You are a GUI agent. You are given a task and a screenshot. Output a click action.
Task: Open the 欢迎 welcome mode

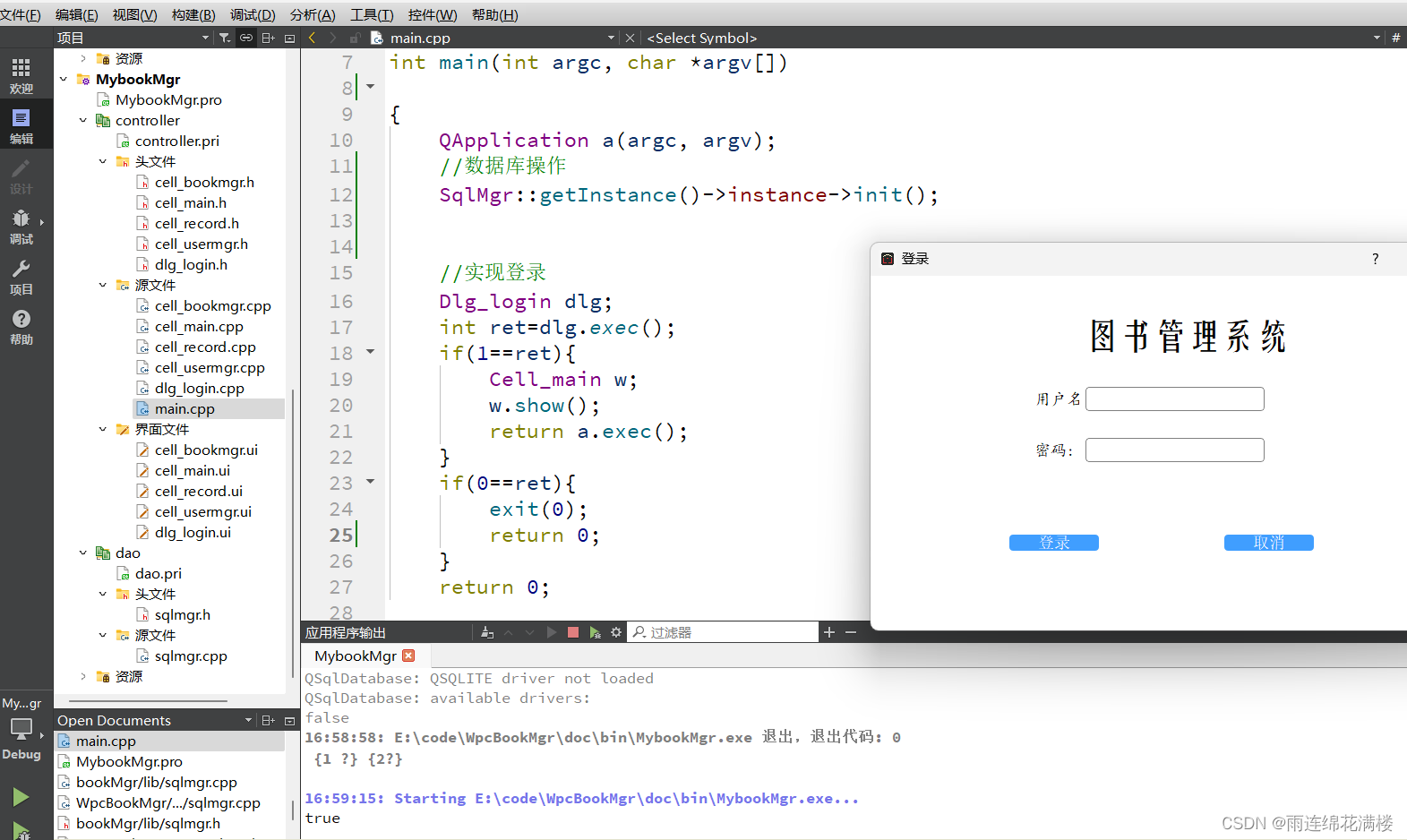pyautogui.click(x=21, y=76)
